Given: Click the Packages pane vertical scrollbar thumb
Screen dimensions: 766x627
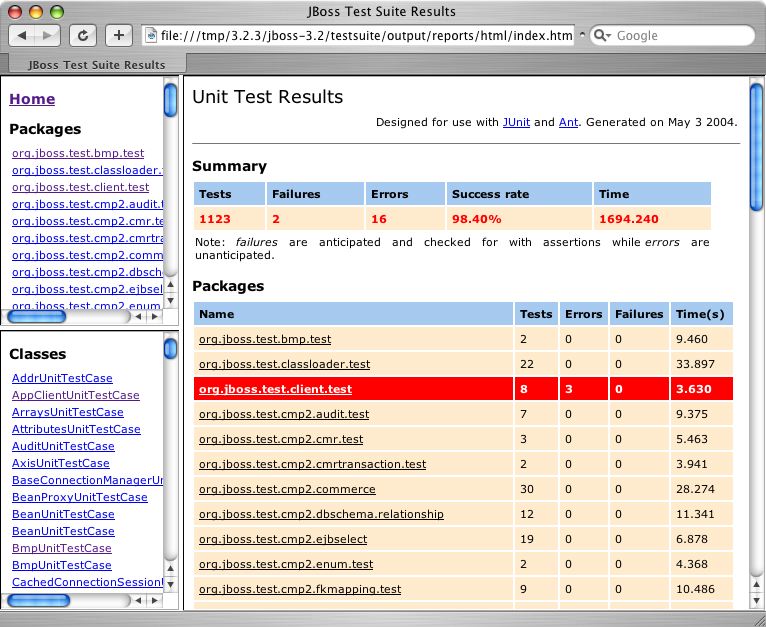Looking at the screenshot, I should [x=170, y=100].
